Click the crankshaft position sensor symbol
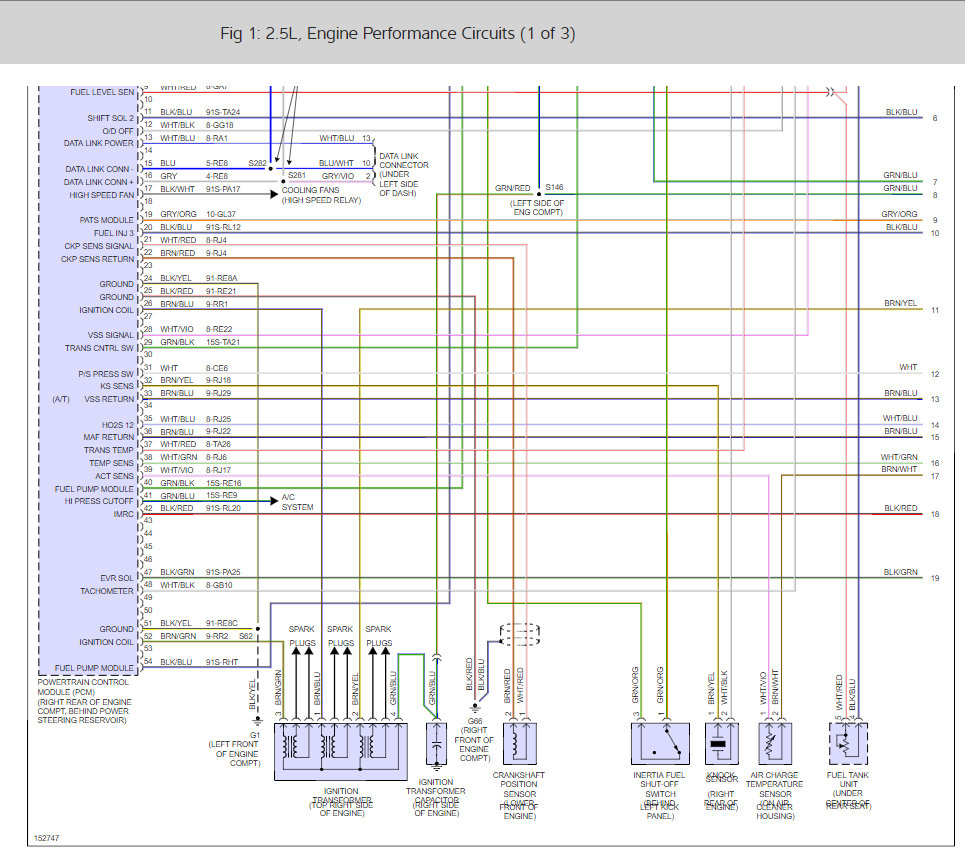965x856 pixels. [520, 744]
